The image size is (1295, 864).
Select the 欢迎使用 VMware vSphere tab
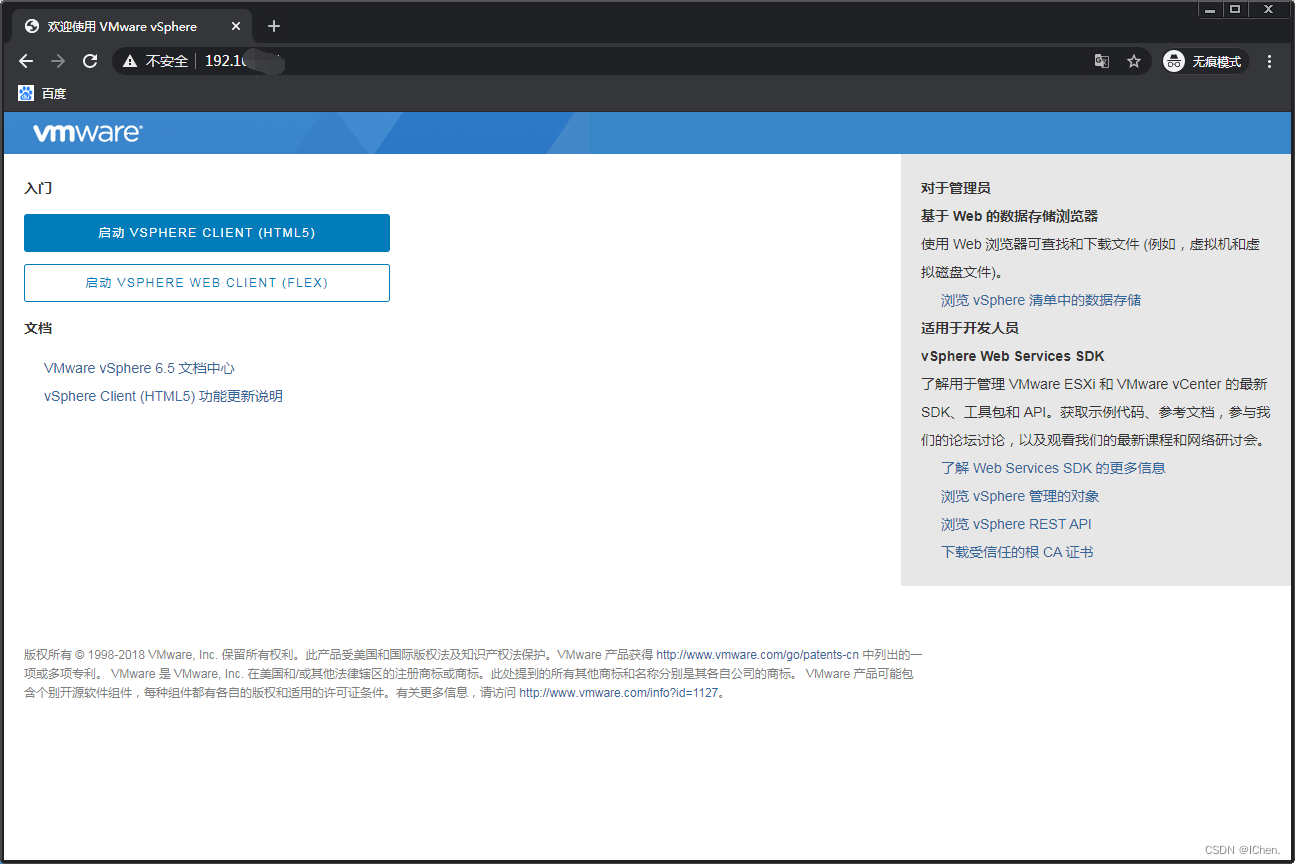[130, 26]
